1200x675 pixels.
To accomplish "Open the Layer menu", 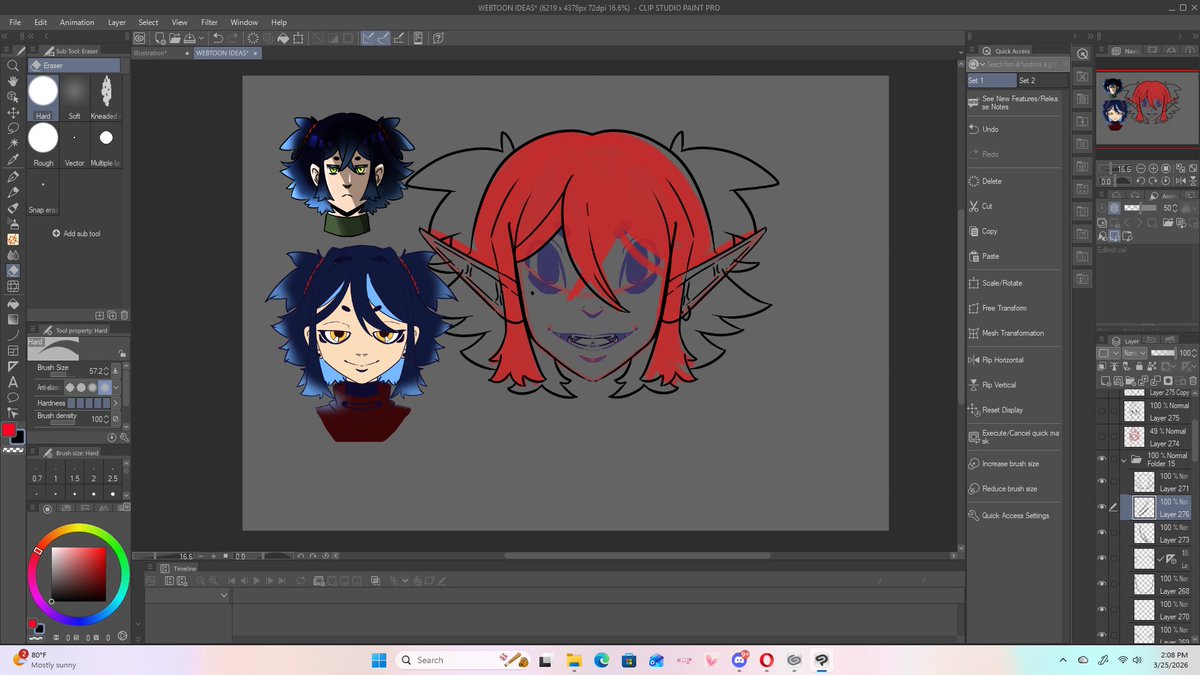I will 117,22.
